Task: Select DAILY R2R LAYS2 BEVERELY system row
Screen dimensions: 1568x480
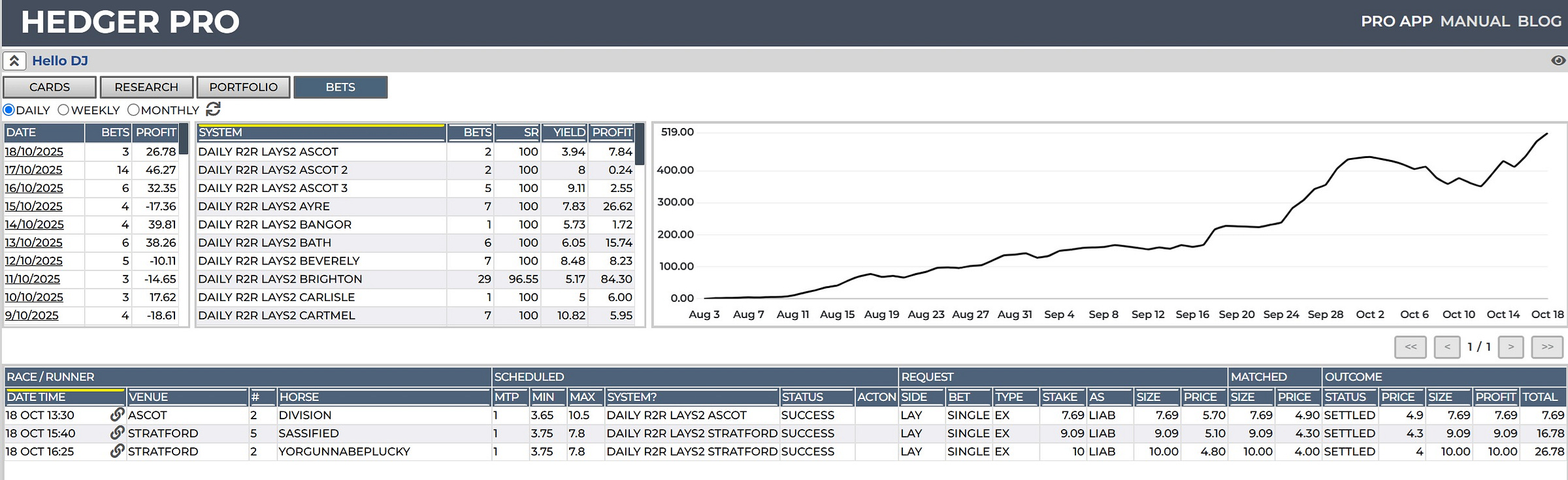Action: [x=416, y=261]
